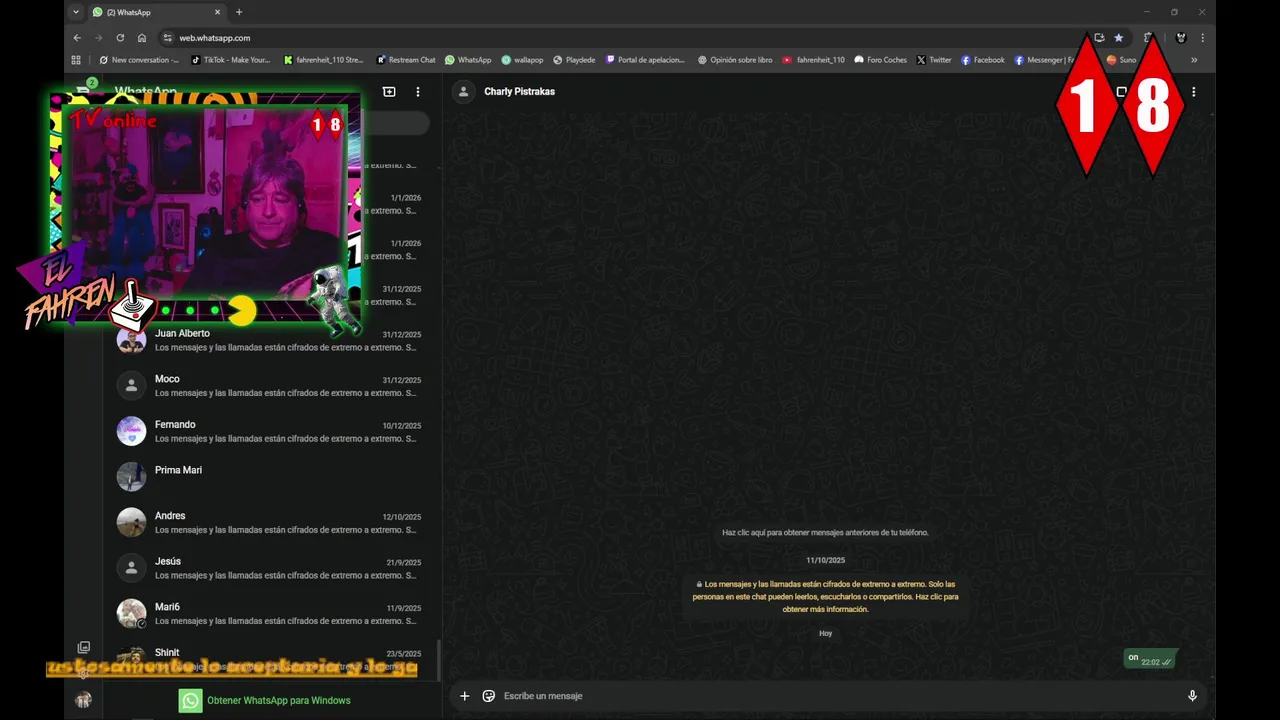Open the Chrome three-dot menu
1280x720 pixels.
coord(1202,38)
